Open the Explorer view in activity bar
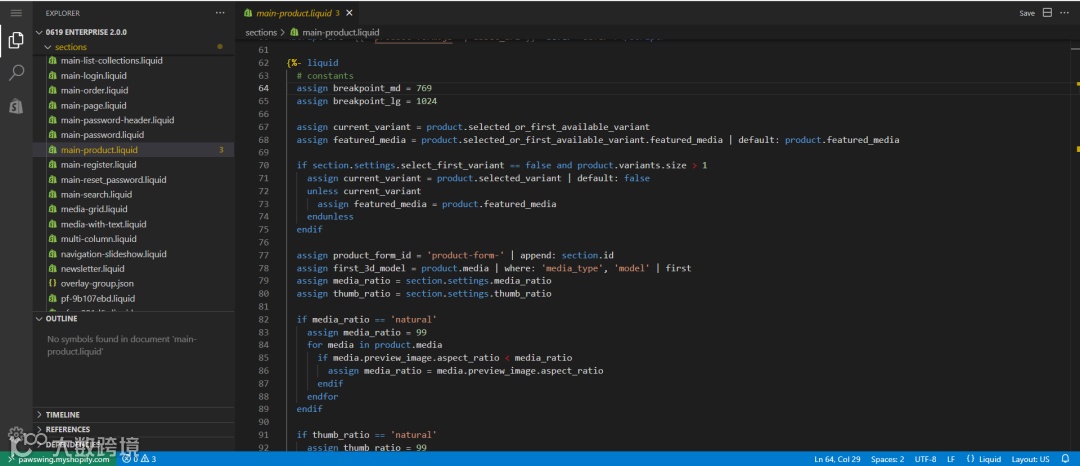 (x=16, y=41)
